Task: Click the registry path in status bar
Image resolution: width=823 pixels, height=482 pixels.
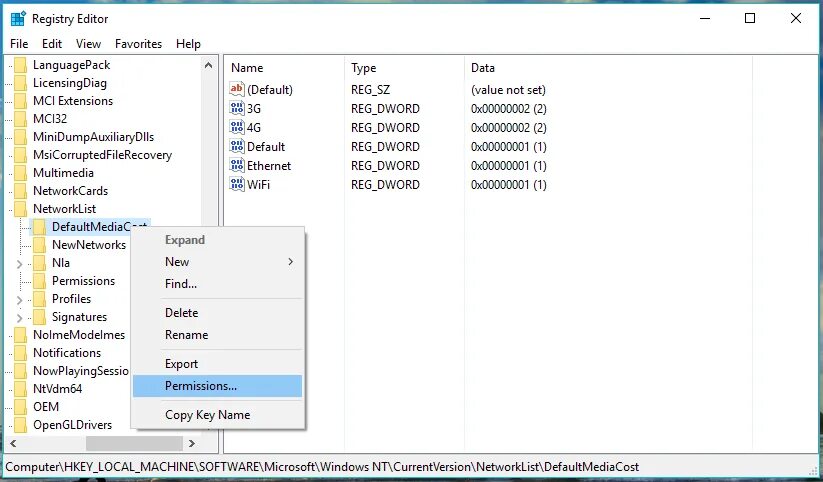Action: point(322,467)
